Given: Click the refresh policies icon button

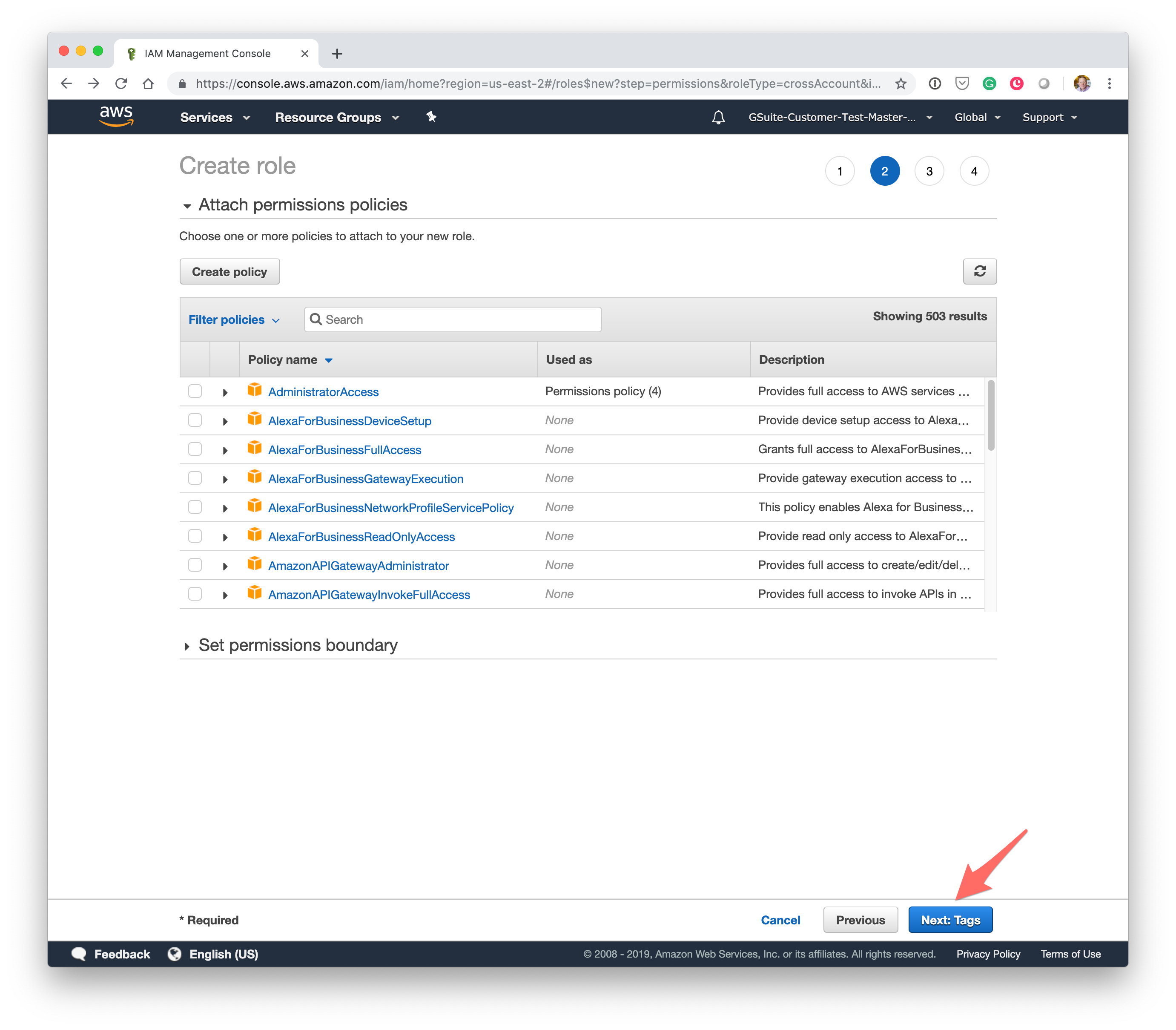Looking at the screenshot, I should (x=980, y=271).
